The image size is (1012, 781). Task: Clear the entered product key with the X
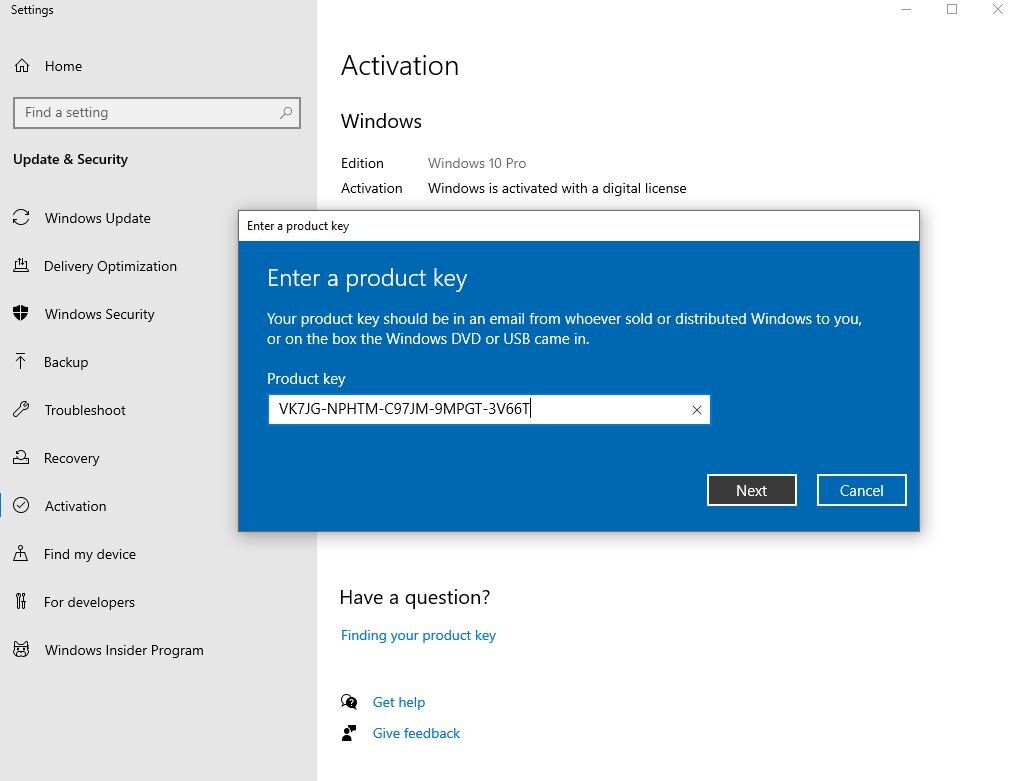coord(697,409)
